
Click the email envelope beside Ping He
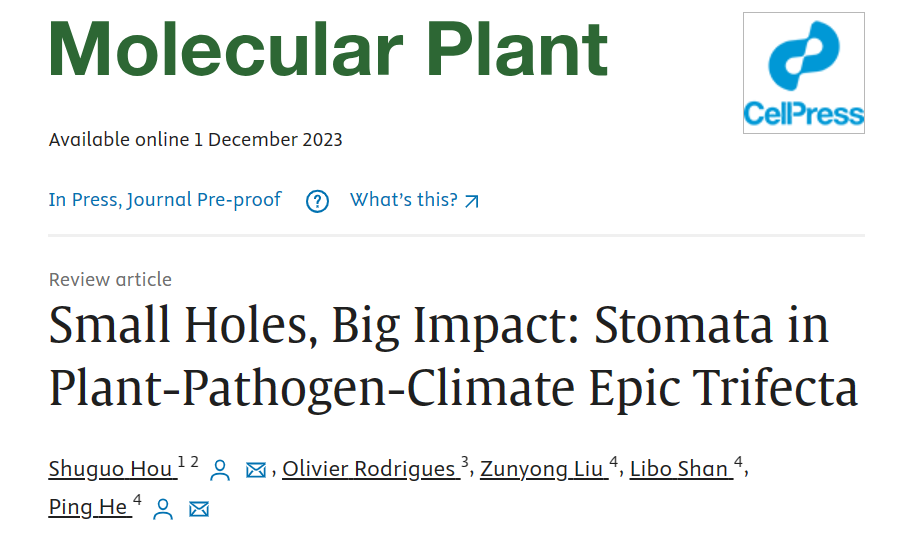click(199, 509)
